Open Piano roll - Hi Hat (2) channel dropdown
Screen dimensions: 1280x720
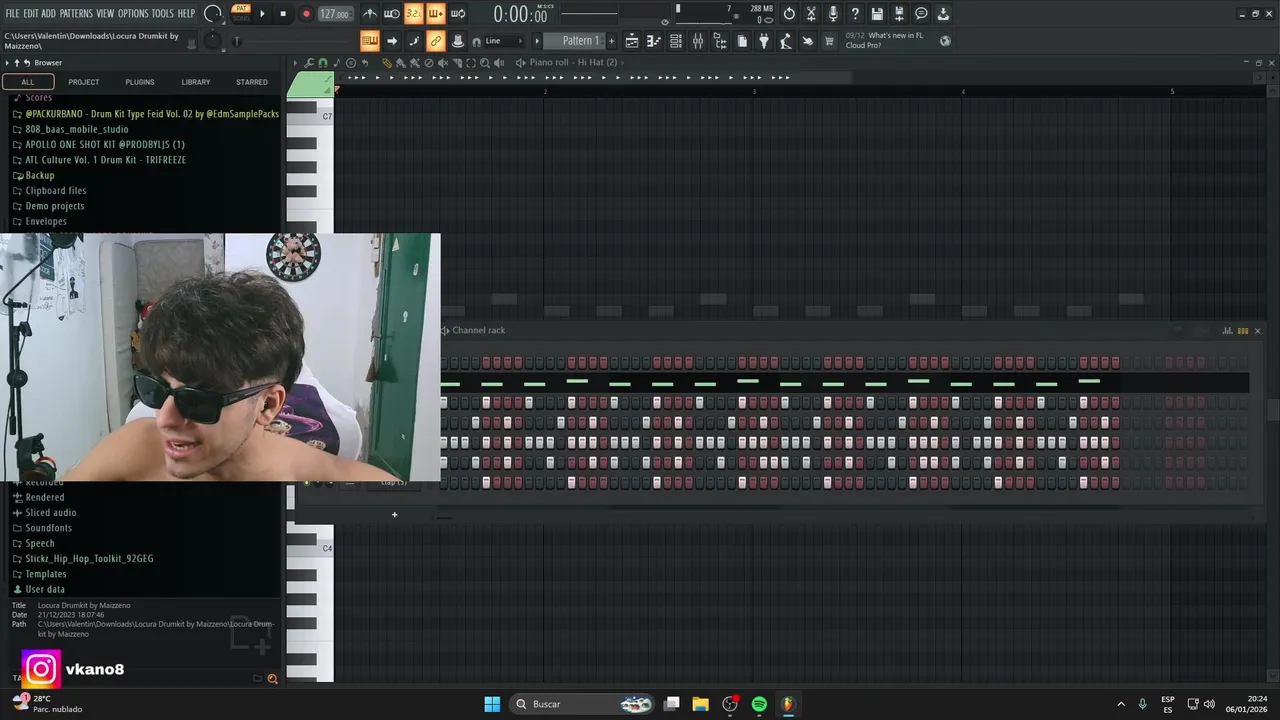[x=573, y=62]
